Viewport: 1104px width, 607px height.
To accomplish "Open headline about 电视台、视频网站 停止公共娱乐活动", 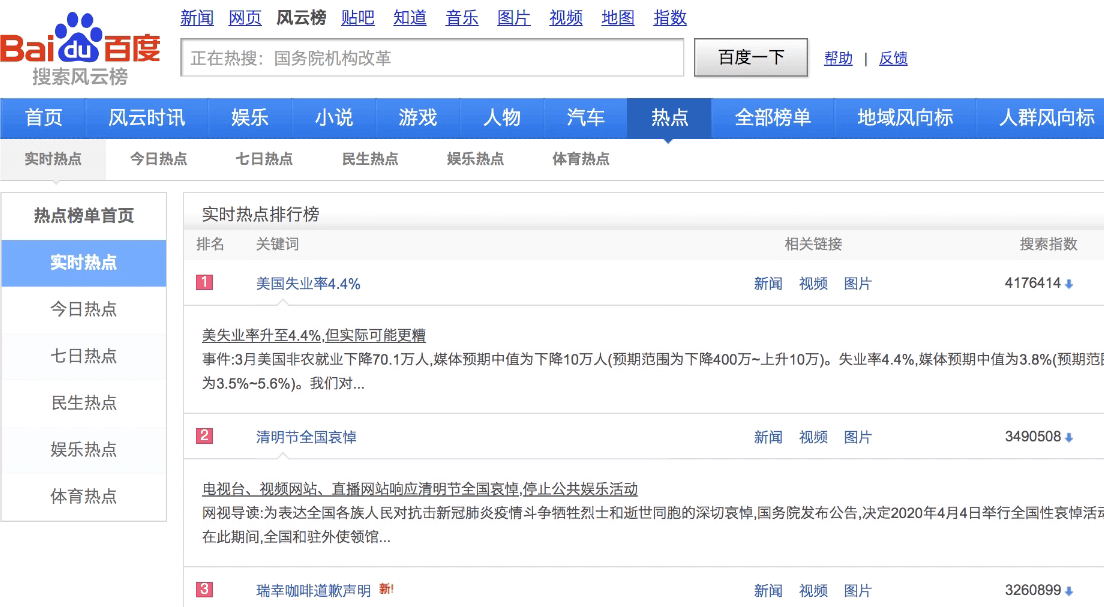I will pyautogui.click(x=420, y=489).
